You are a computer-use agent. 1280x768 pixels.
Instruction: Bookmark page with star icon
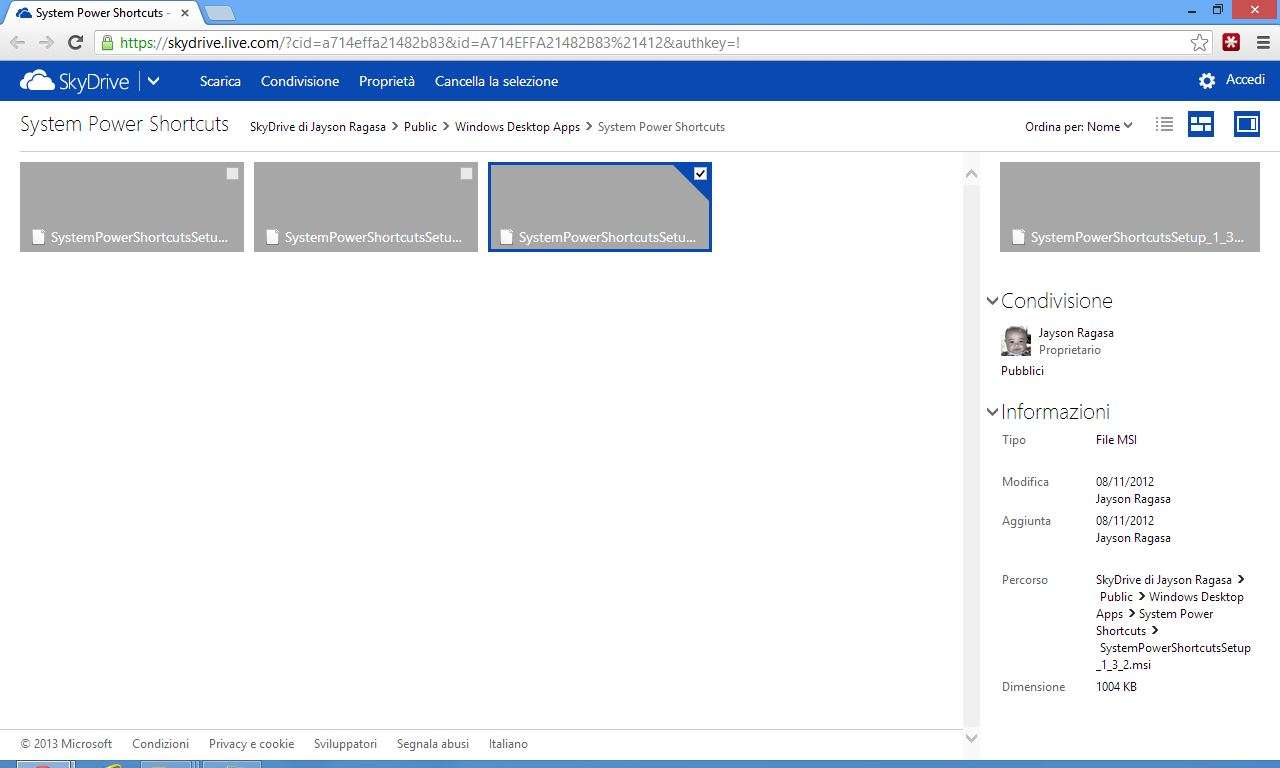tap(1199, 42)
